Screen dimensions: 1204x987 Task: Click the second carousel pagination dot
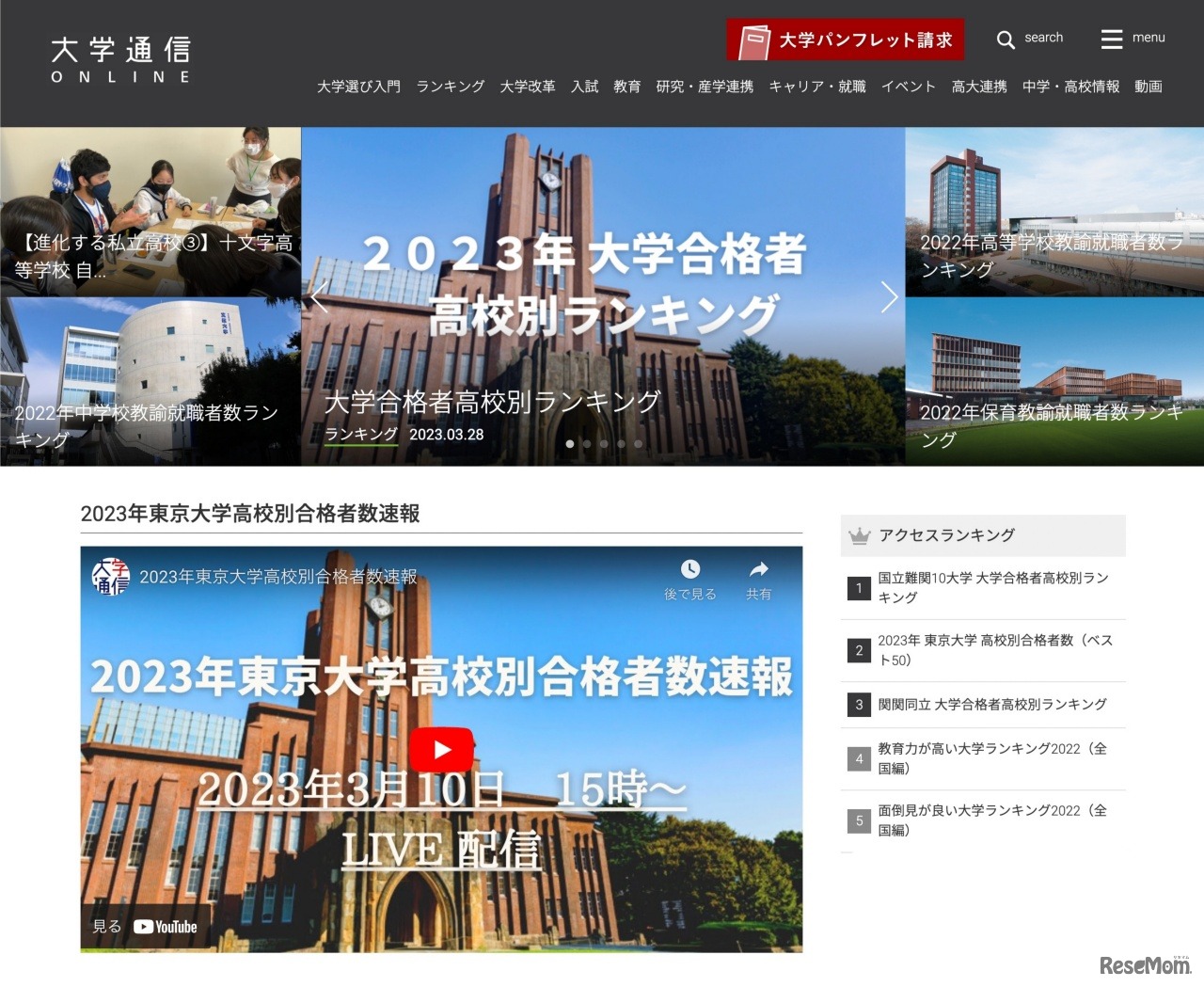pos(587,444)
